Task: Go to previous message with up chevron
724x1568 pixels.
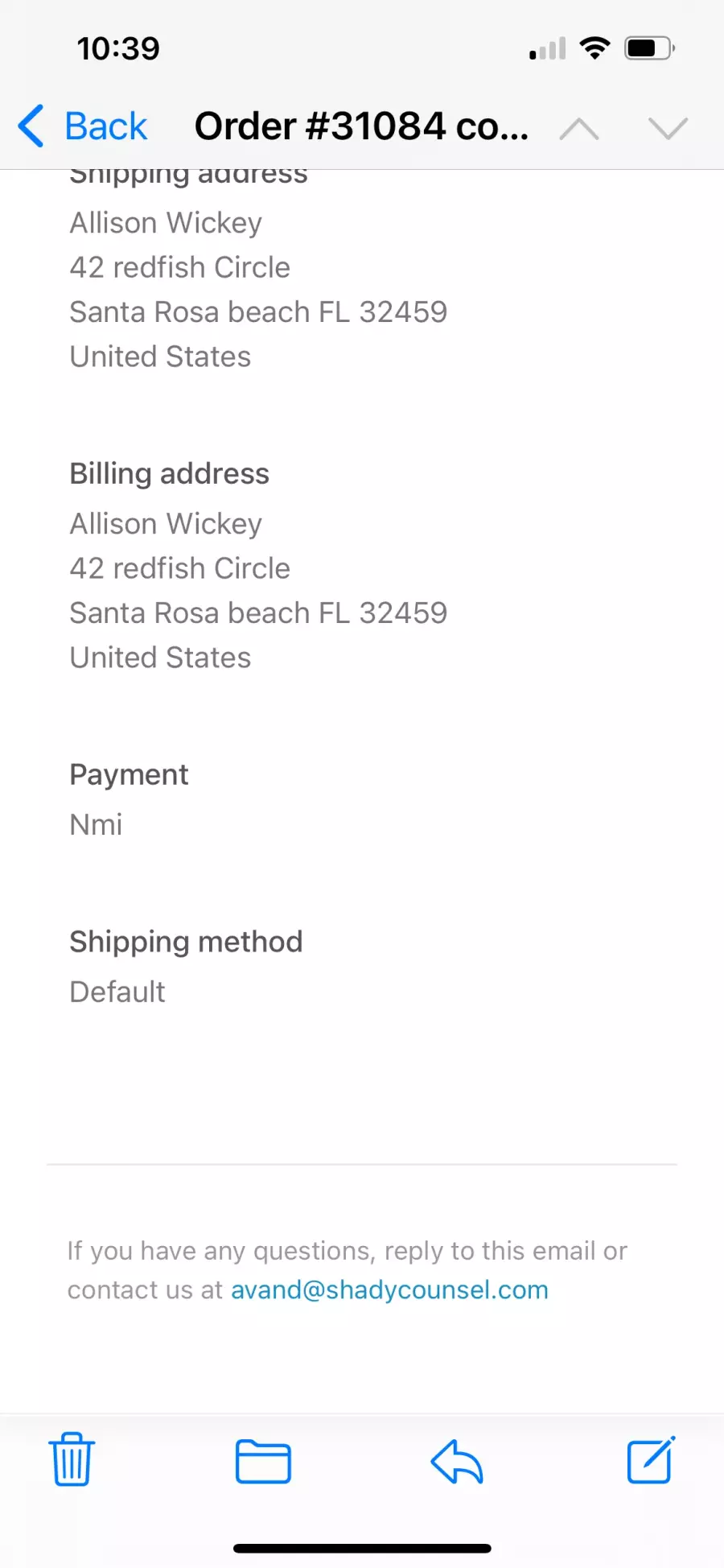Action: coord(579,128)
